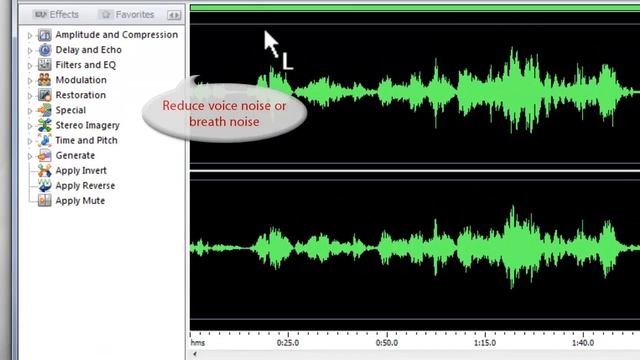Image resolution: width=640 pixels, height=360 pixels.
Task: Switch to the Effects tab
Action: 56,15
